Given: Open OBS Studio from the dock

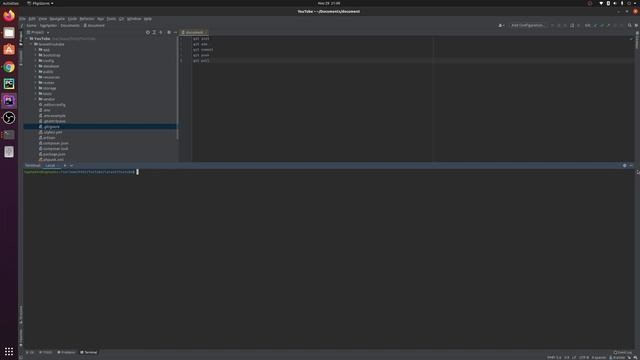Looking at the screenshot, I should [9, 118].
